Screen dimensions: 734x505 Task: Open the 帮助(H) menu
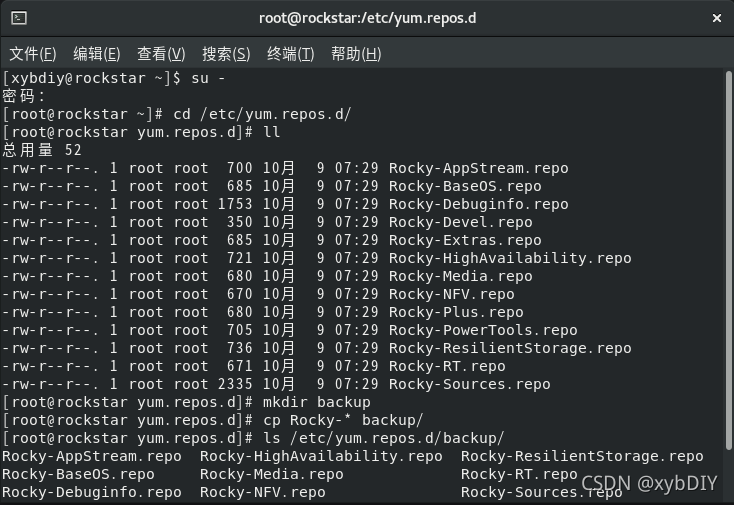pos(356,54)
